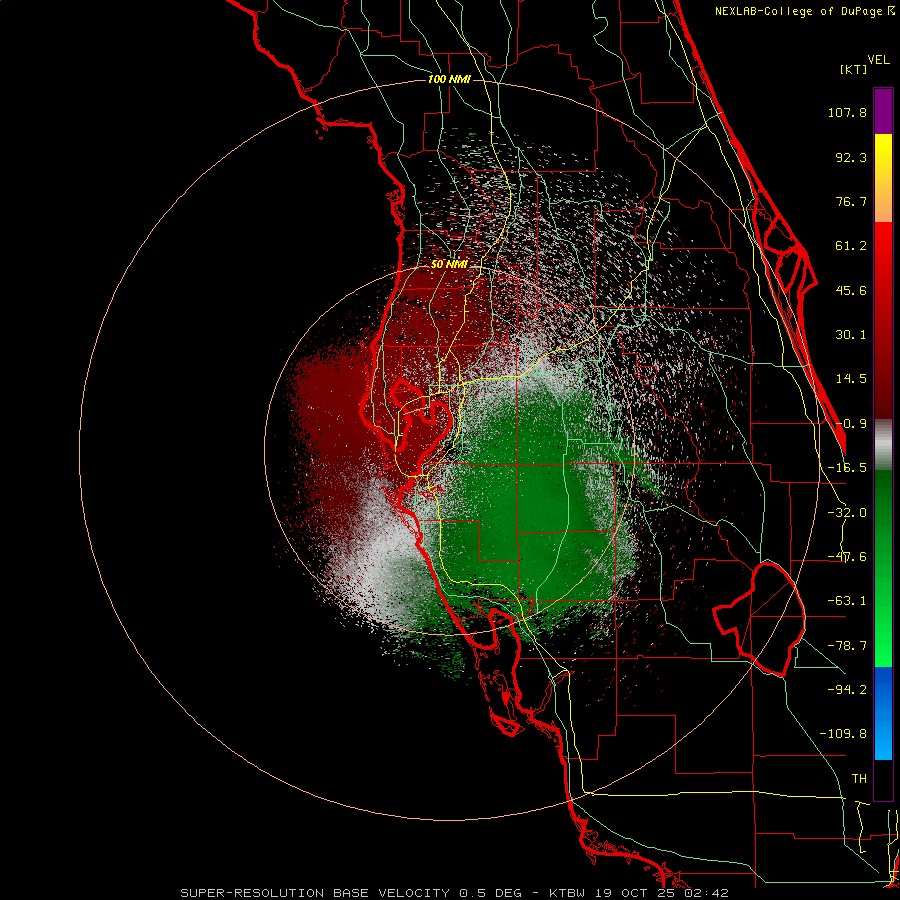This screenshot has width=900, height=900.
Task: Click the -16.5 legend value
Action: (x=847, y=468)
